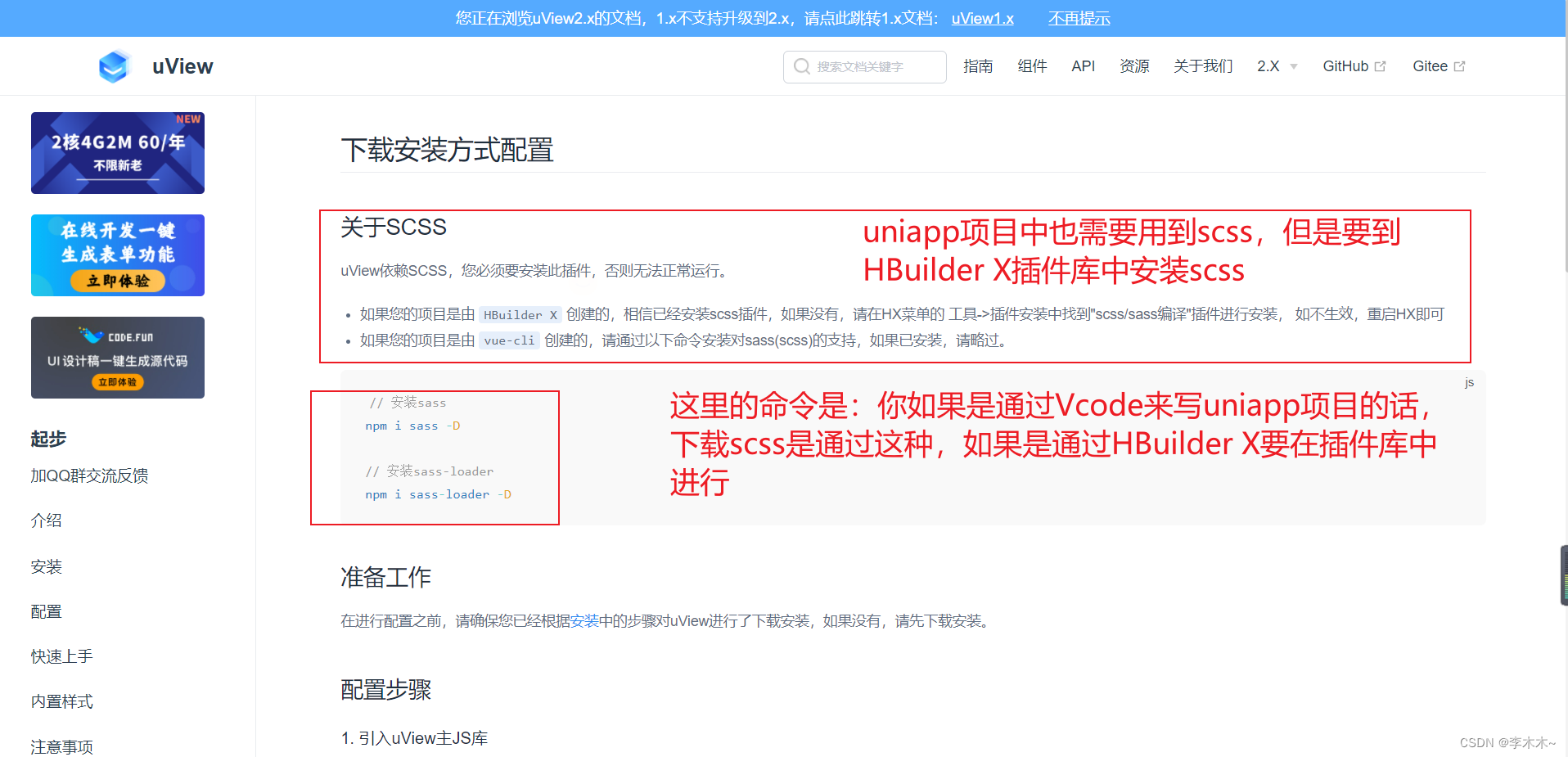Open the API menu item
This screenshot has height=757, width=1568.
(1083, 66)
